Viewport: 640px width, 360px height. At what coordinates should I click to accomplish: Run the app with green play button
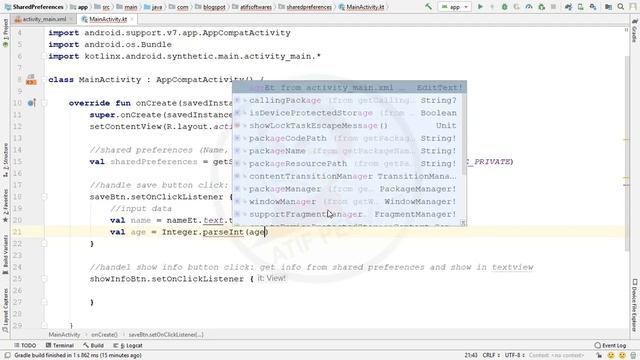pyautogui.click(x=480, y=7)
